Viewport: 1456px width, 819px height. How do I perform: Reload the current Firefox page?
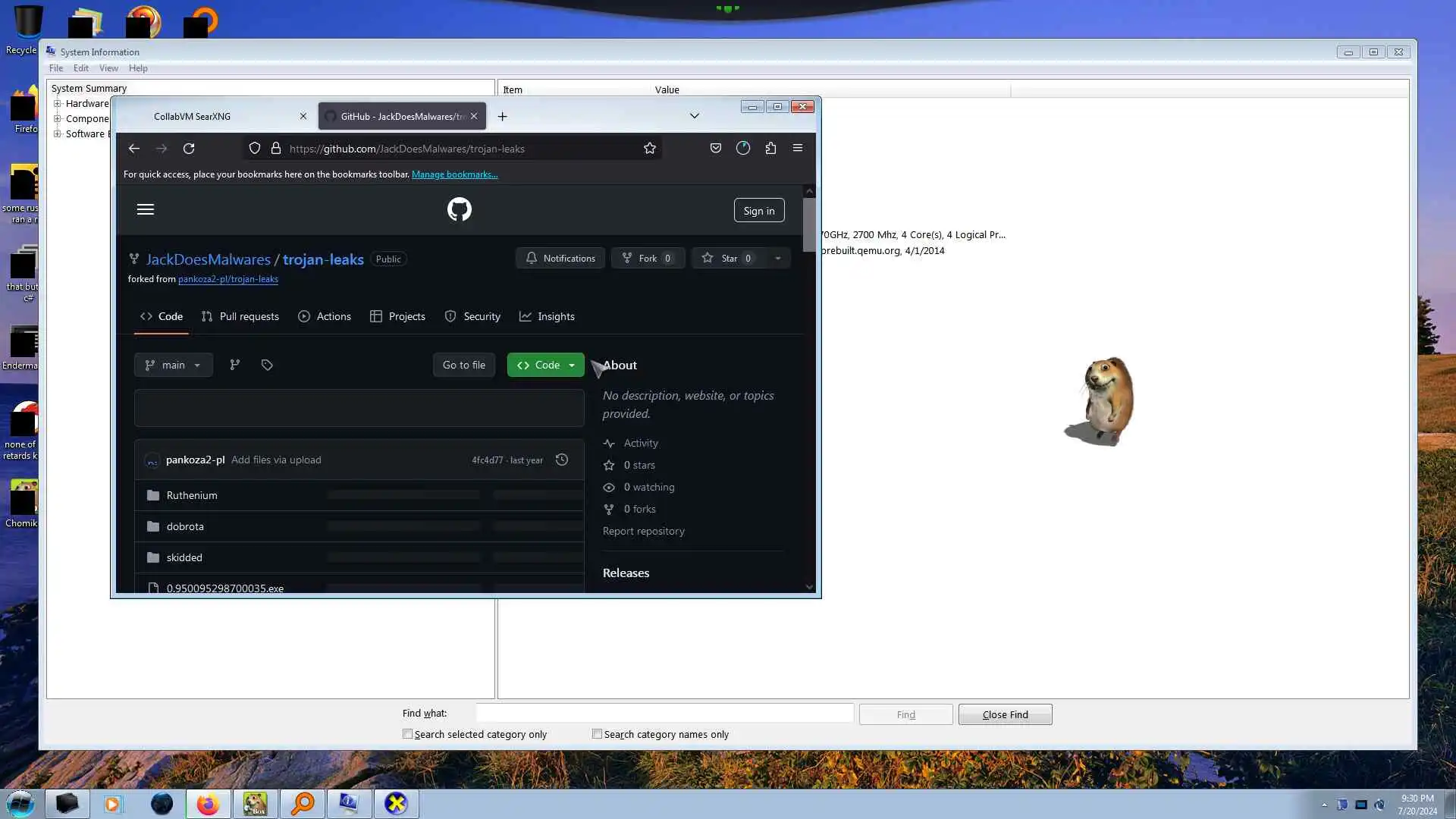click(189, 149)
